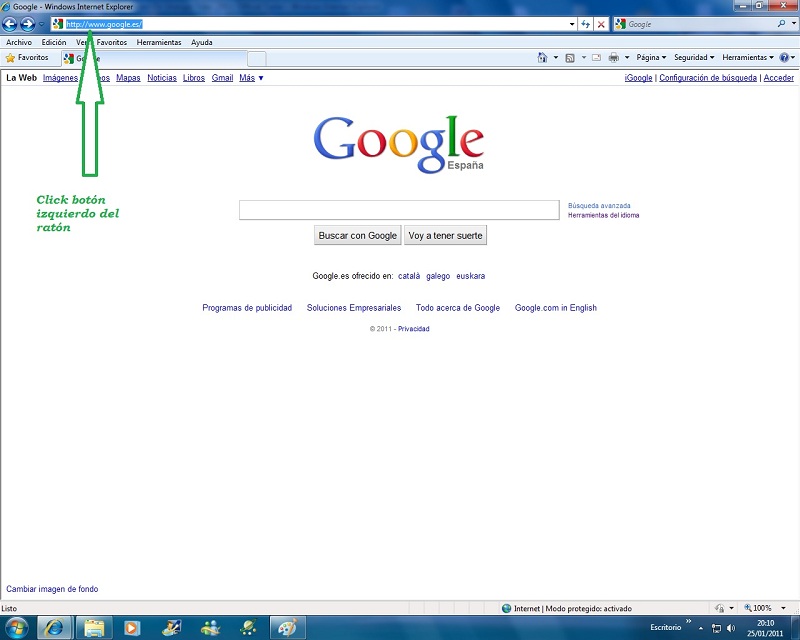Open the Página command bar menu
Image resolution: width=800 pixels, height=640 pixels.
(651, 58)
